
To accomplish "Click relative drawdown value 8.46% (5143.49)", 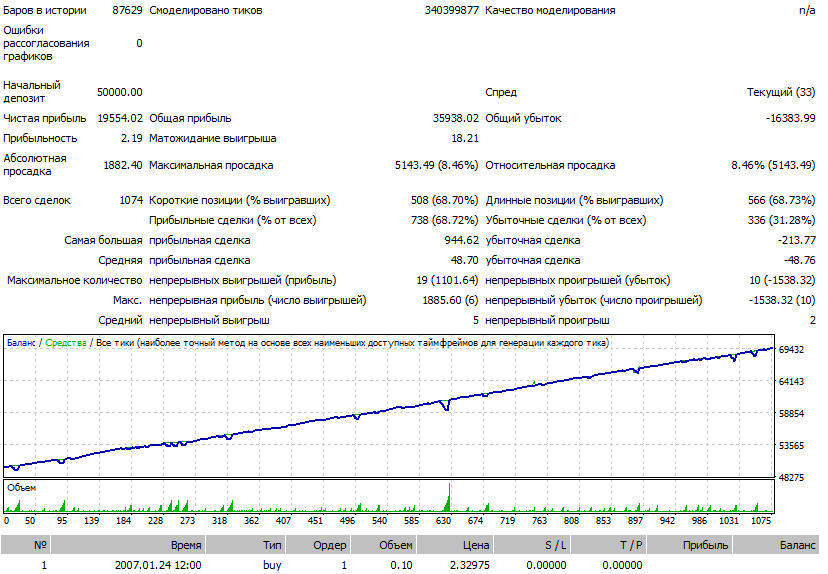I will point(773,165).
